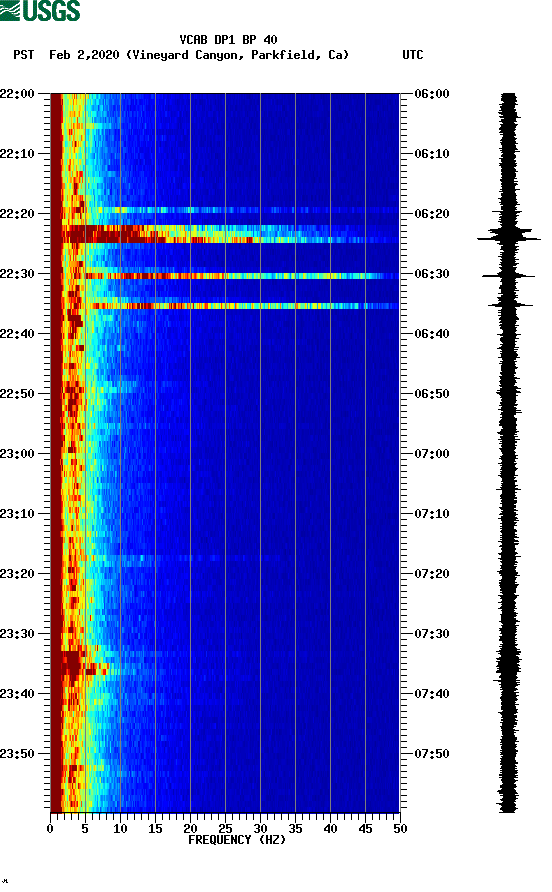Click the 25 Hz frequency axis label
Screen dimensions: 552x892
pyautogui.click(x=225, y=828)
